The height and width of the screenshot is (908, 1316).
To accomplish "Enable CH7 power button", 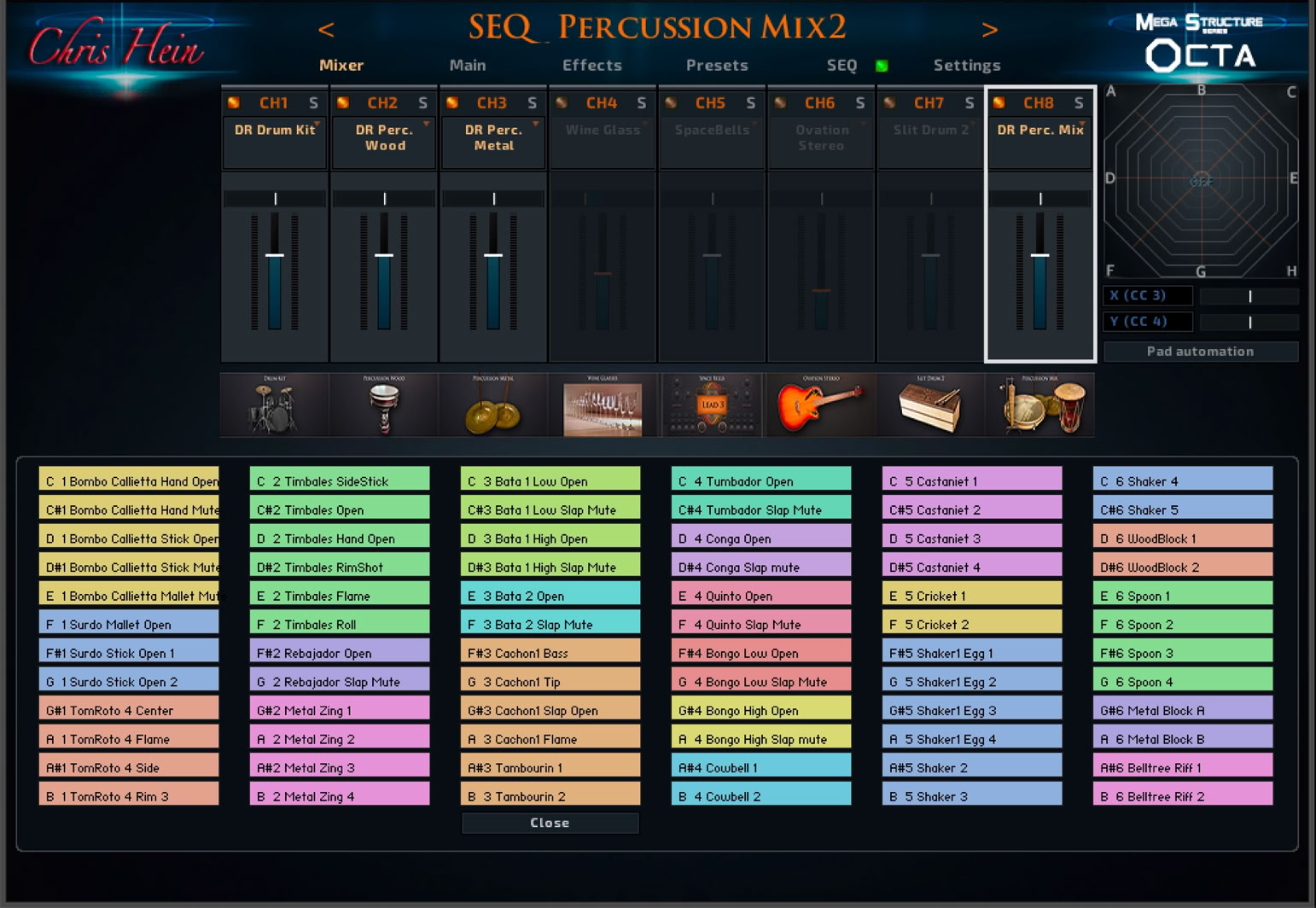I will pos(889,103).
